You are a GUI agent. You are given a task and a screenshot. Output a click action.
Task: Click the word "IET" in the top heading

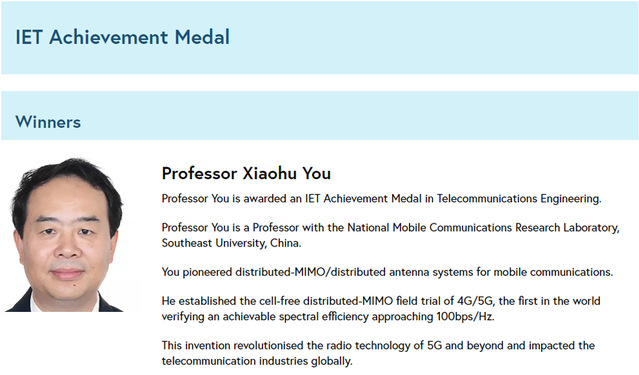point(29,37)
